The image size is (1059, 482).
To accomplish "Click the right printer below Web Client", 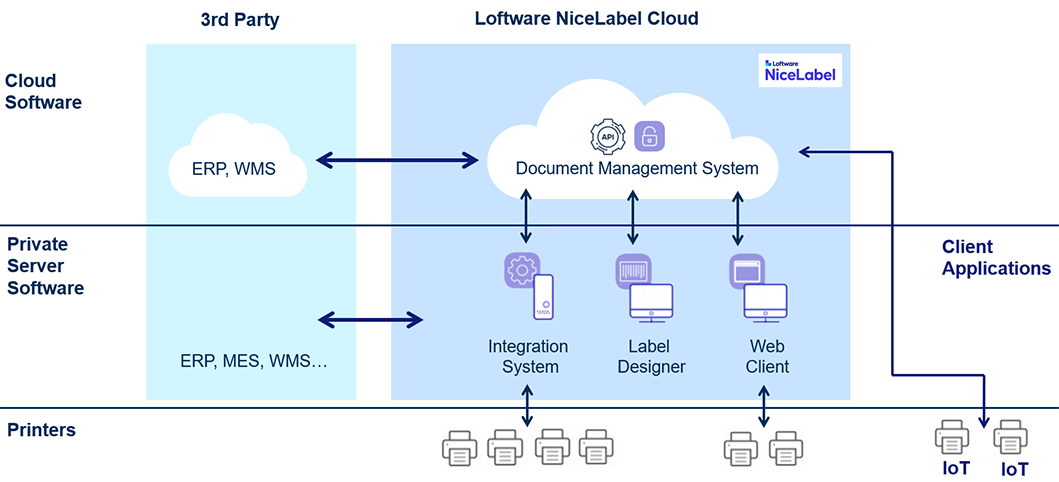I will pyautogui.click(x=786, y=447).
